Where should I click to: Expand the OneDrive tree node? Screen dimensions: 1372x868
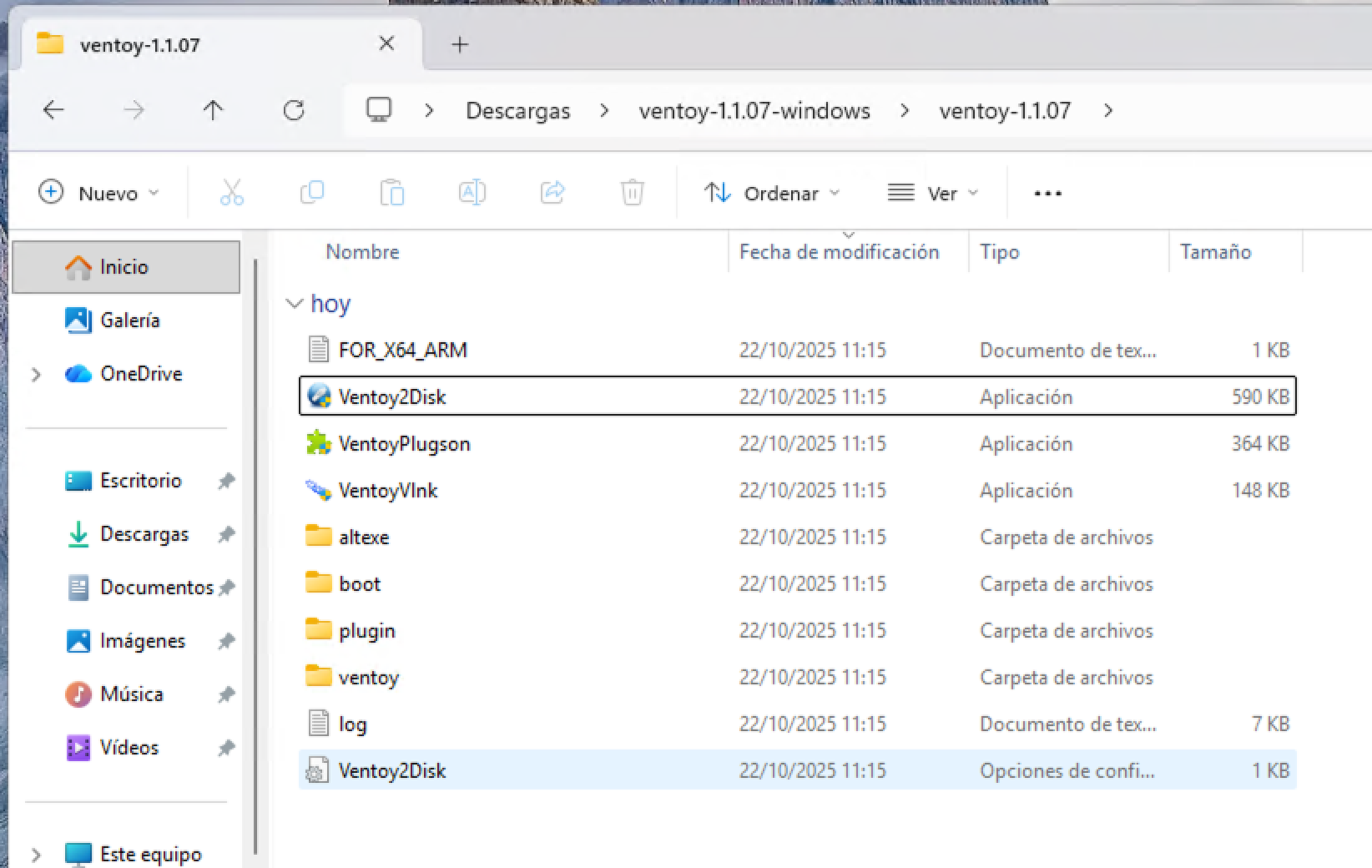[36, 374]
